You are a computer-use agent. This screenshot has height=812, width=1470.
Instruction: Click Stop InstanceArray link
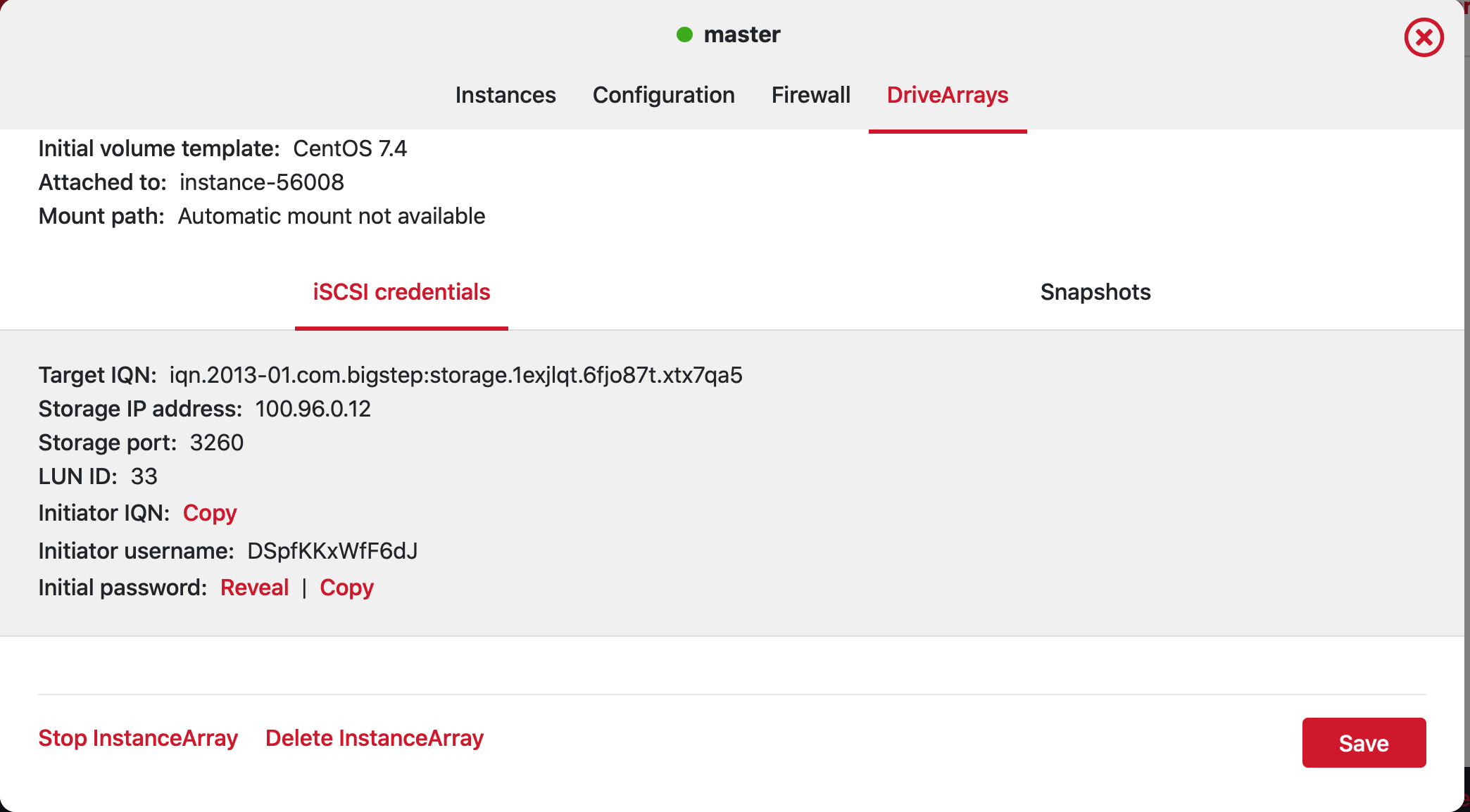click(138, 738)
